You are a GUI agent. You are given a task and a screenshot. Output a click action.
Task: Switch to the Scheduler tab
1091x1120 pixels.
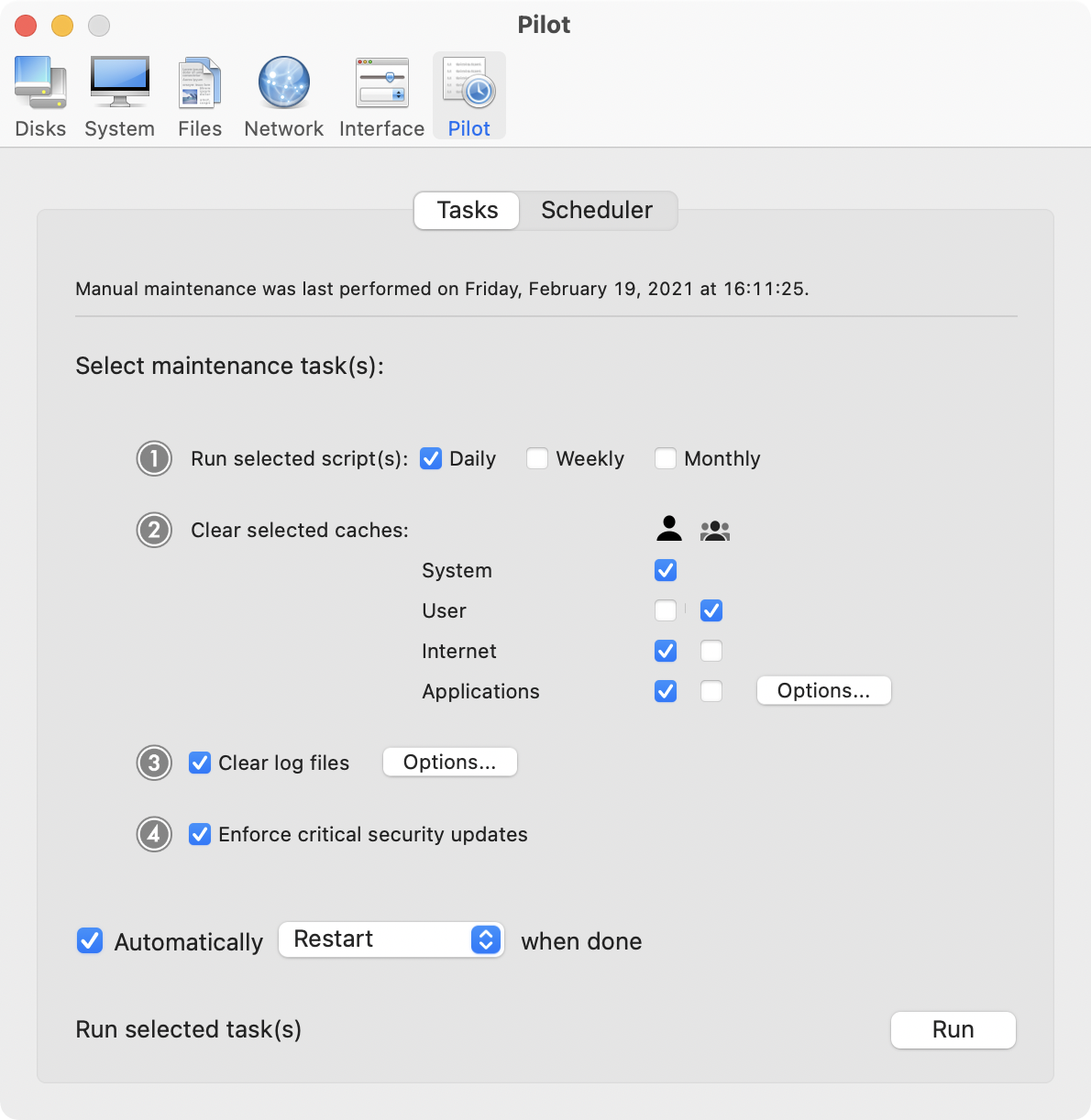click(x=597, y=210)
